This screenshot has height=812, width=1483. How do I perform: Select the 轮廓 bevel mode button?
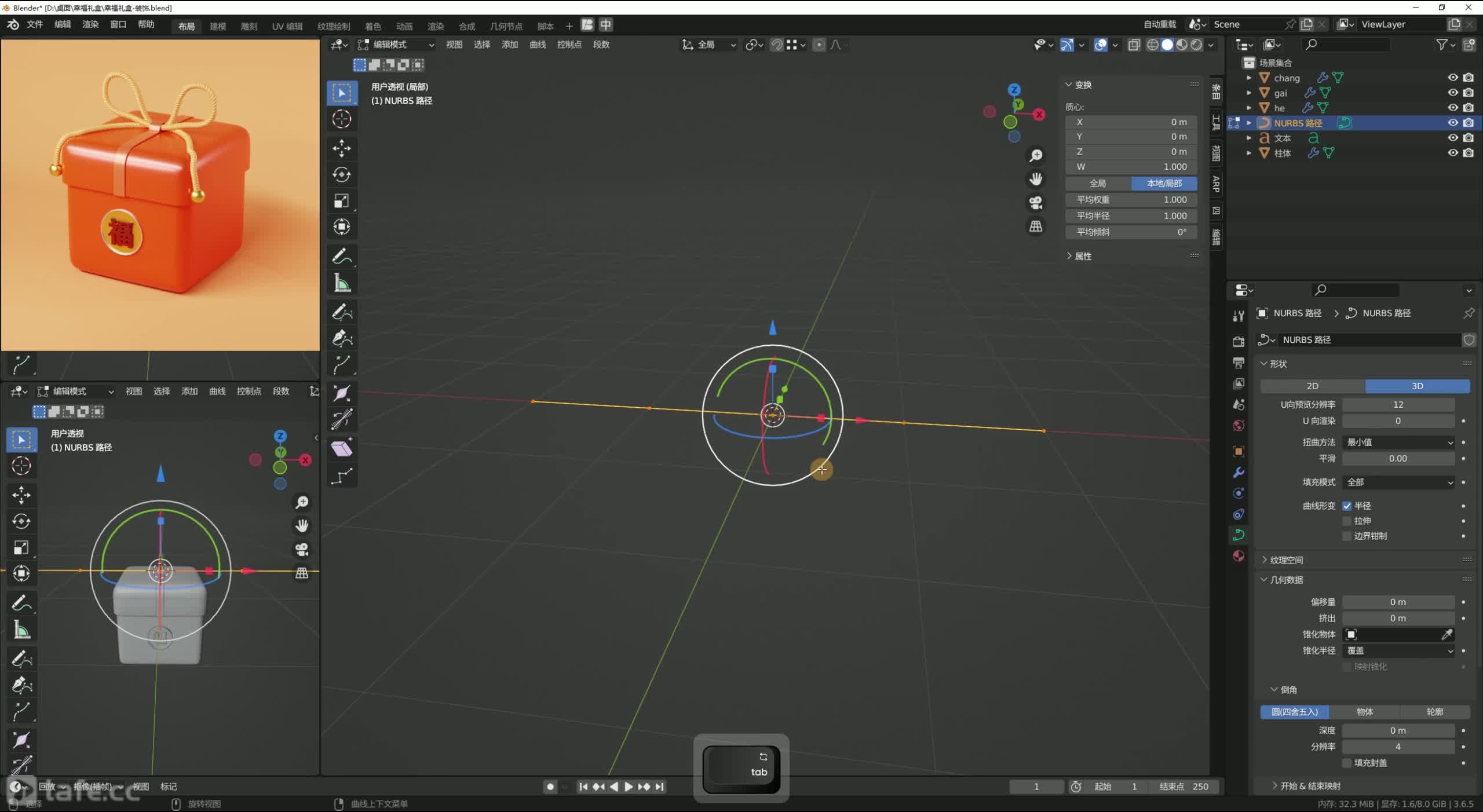(1435, 712)
